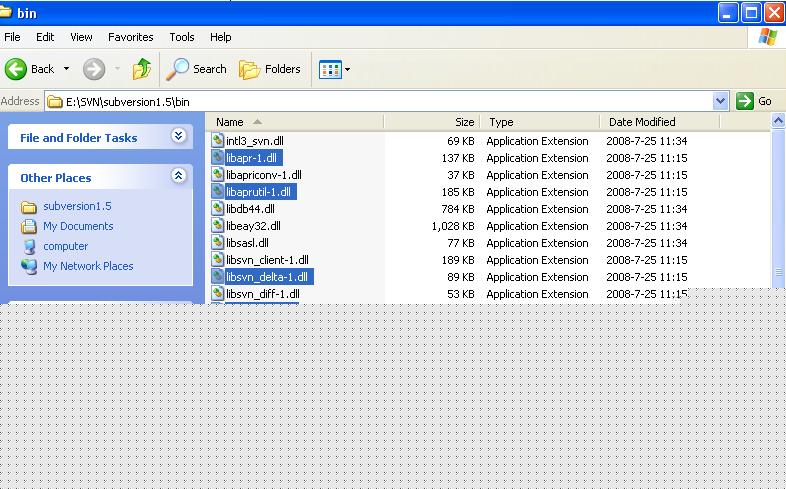
Task: Click the folder icon in address bar
Action: click(54, 102)
